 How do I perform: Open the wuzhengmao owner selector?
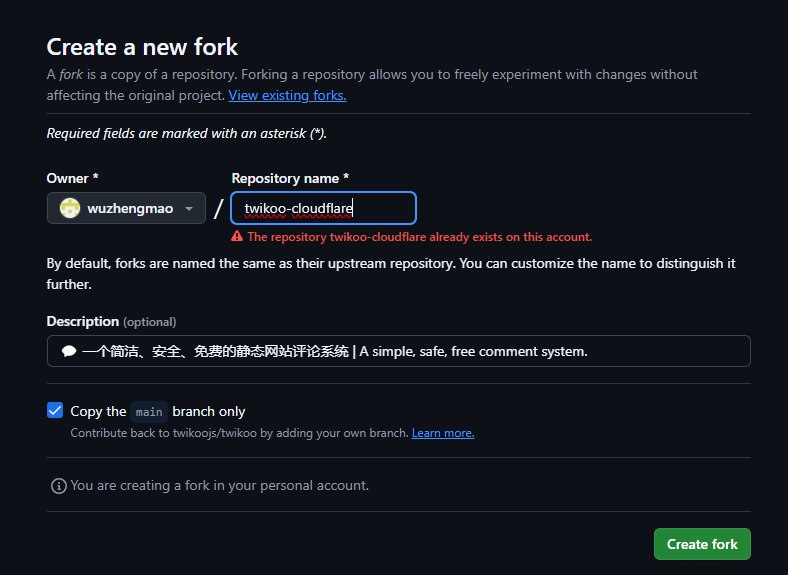point(126,208)
